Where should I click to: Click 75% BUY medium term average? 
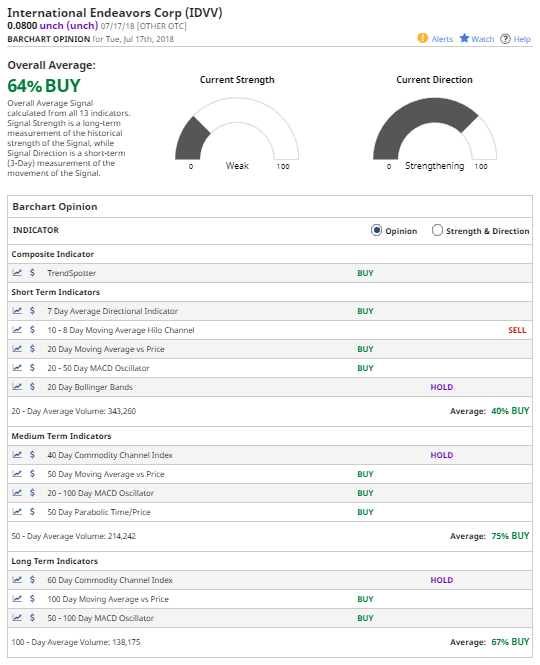(510, 536)
